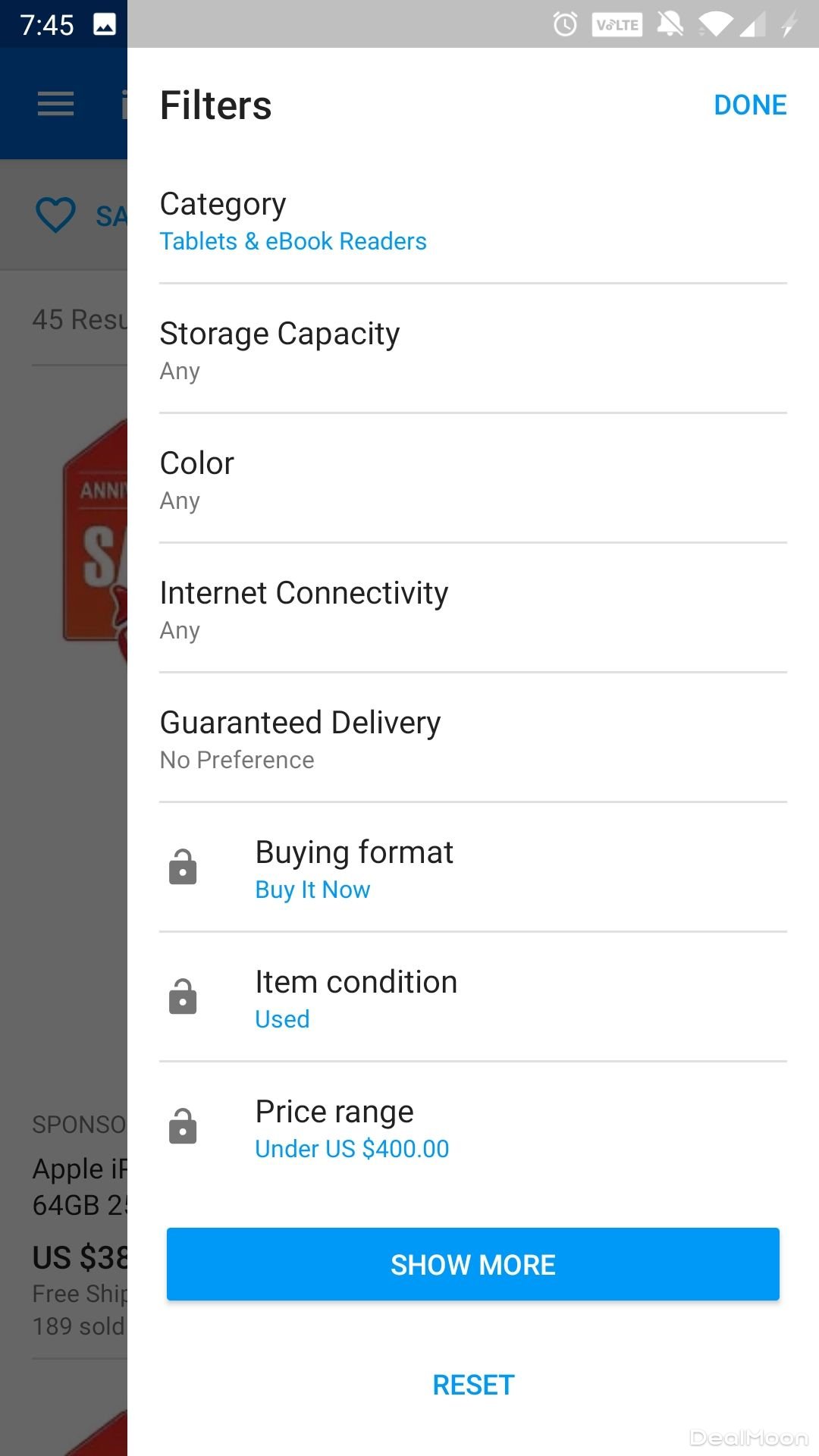Toggle the Price range lock icon
Image resolution: width=819 pixels, height=1456 pixels.
click(183, 1126)
